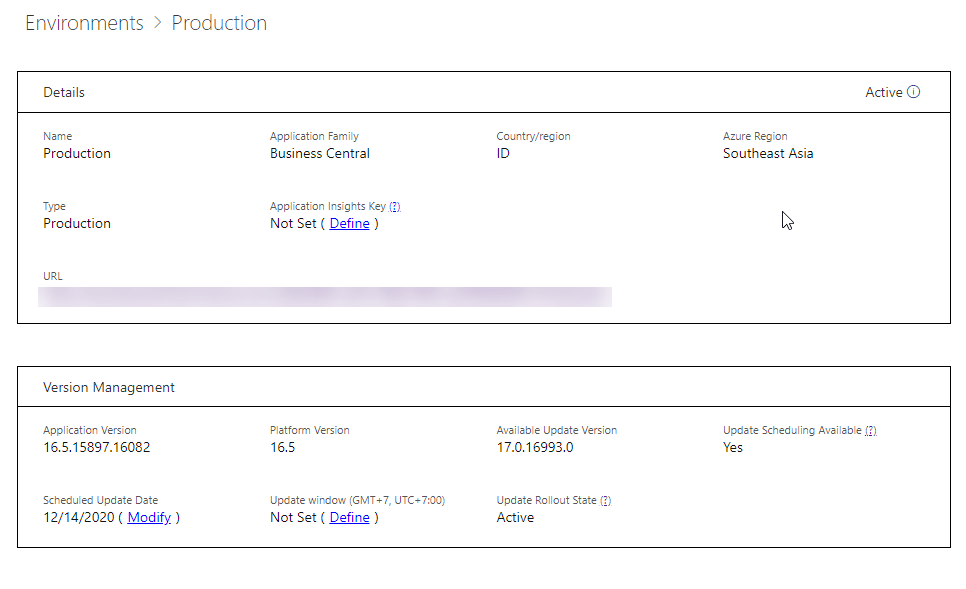
Task: Click the Southeast Asia Azure Region value
Action: (x=768, y=154)
